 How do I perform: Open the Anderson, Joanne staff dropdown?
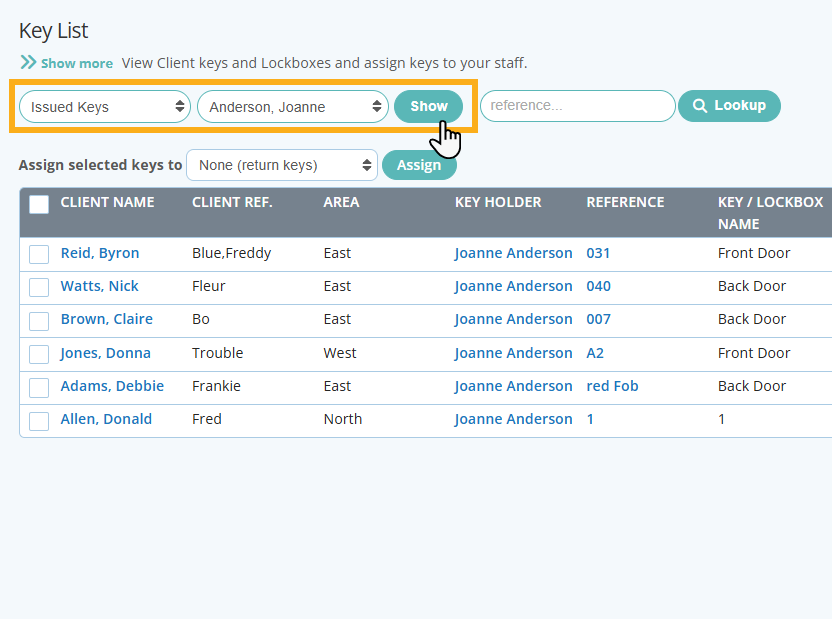(x=293, y=107)
